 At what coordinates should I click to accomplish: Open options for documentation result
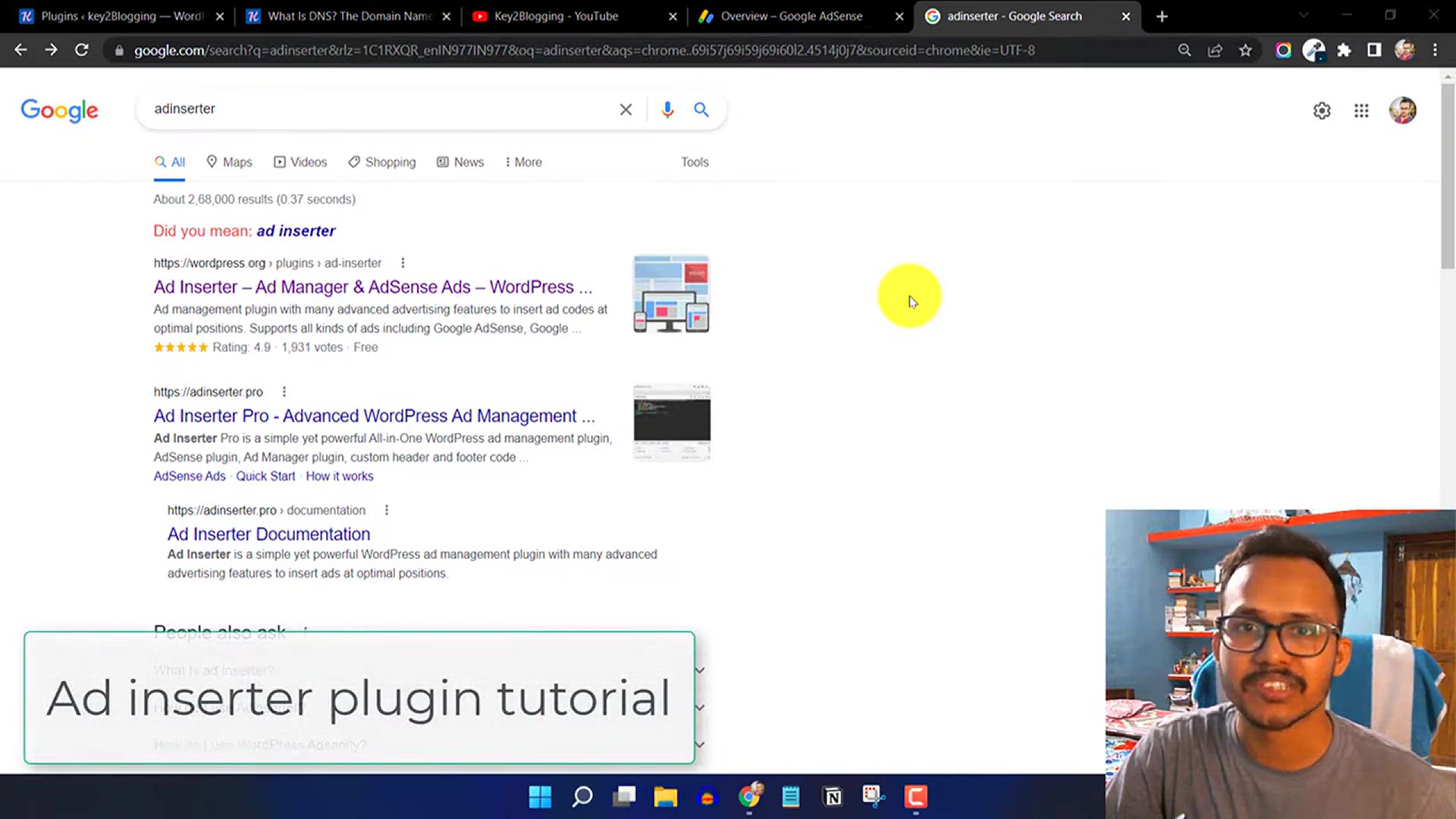[x=386, y=510]
